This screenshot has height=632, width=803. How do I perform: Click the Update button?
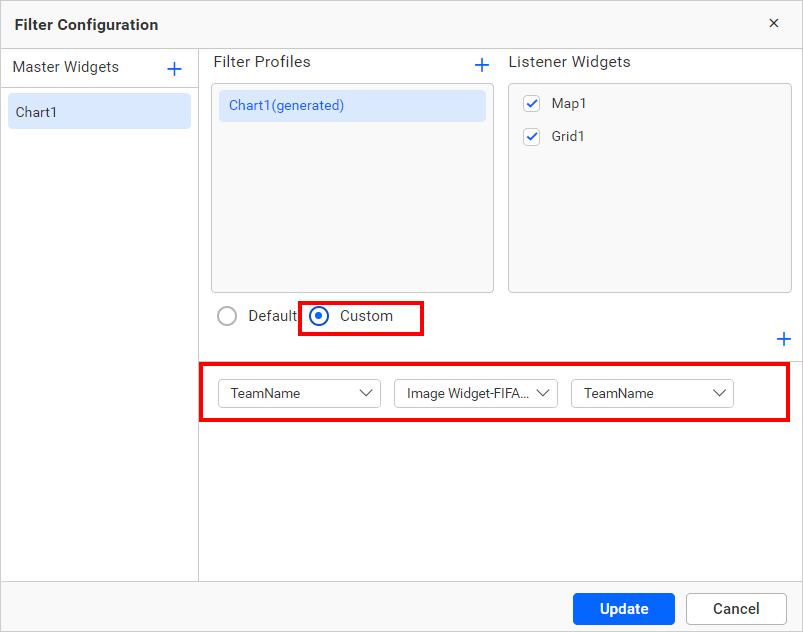[623, 608]
